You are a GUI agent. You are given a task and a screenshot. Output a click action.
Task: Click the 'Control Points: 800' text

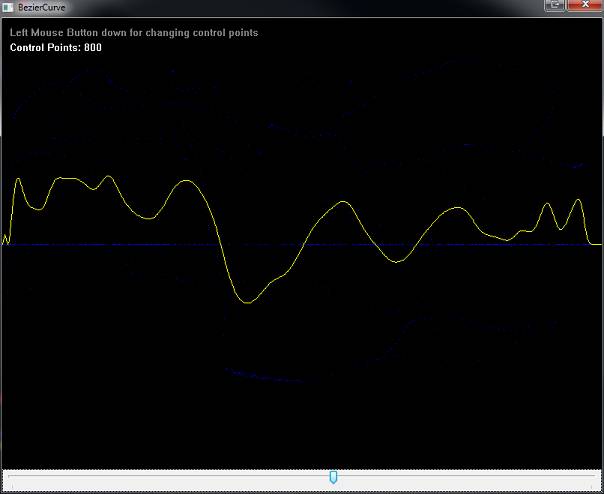tap(56, 47)
